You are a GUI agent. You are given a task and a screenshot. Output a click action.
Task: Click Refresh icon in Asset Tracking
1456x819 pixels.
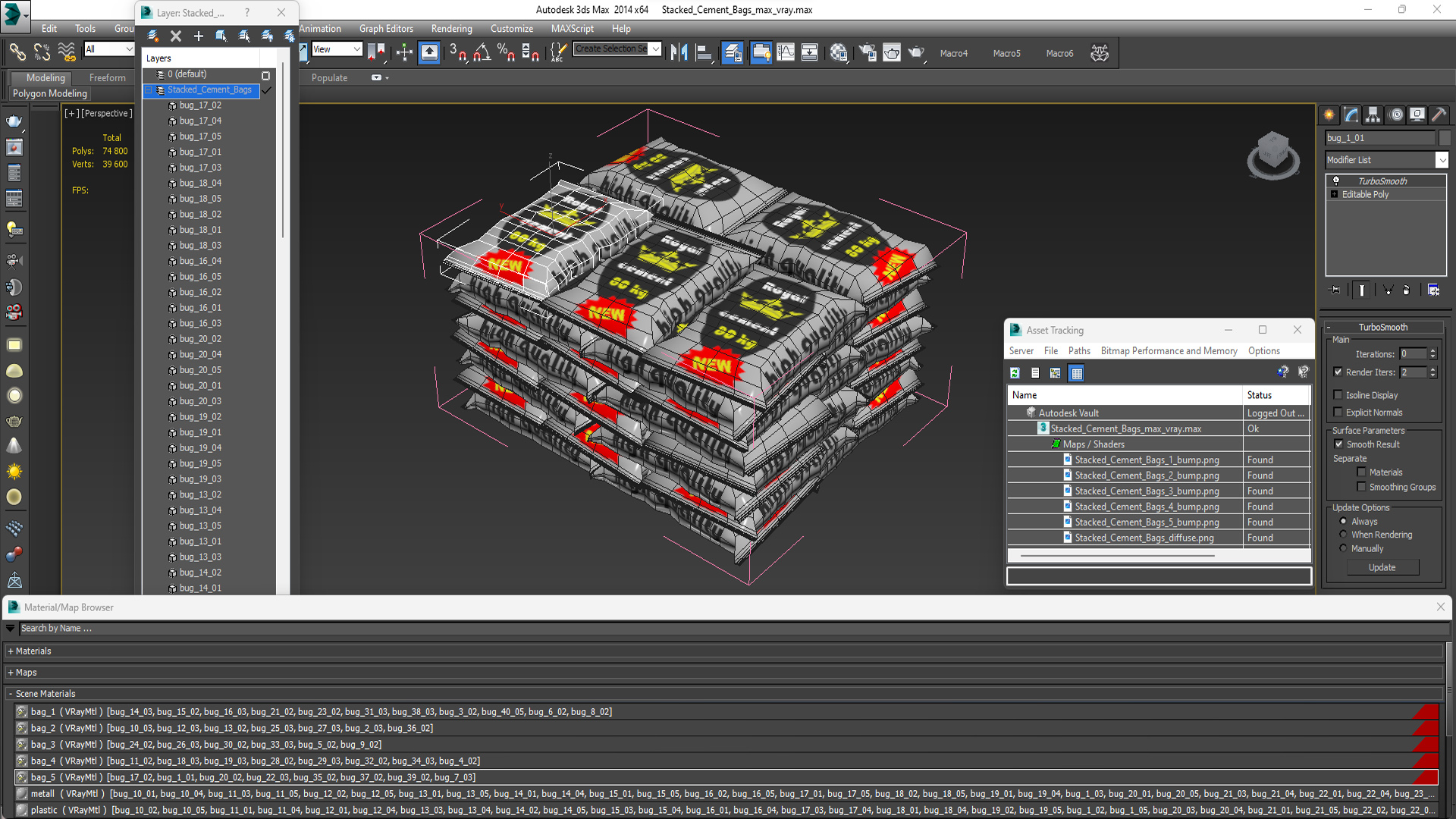(x=1015, y=372)
